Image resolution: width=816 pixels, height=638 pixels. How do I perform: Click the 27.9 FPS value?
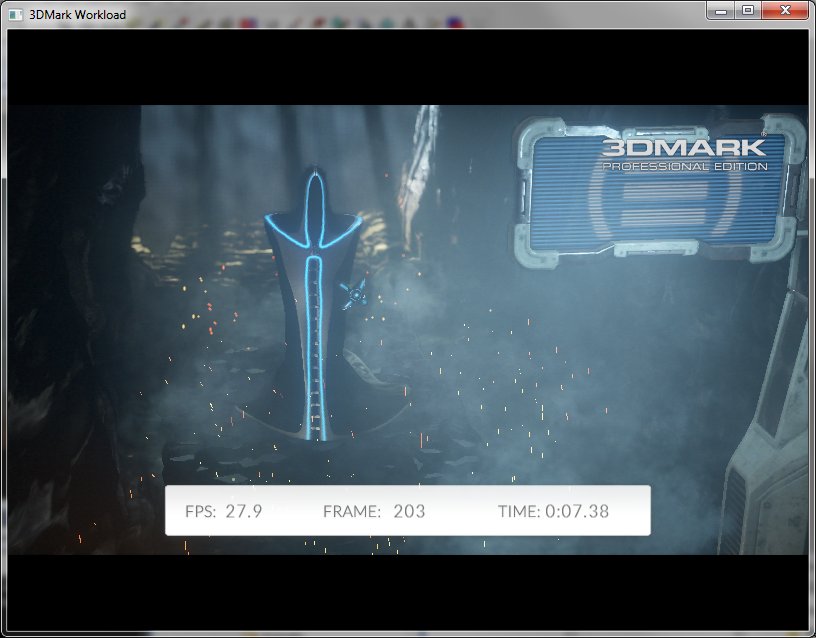pyautogui.click(x=243, y=512)
